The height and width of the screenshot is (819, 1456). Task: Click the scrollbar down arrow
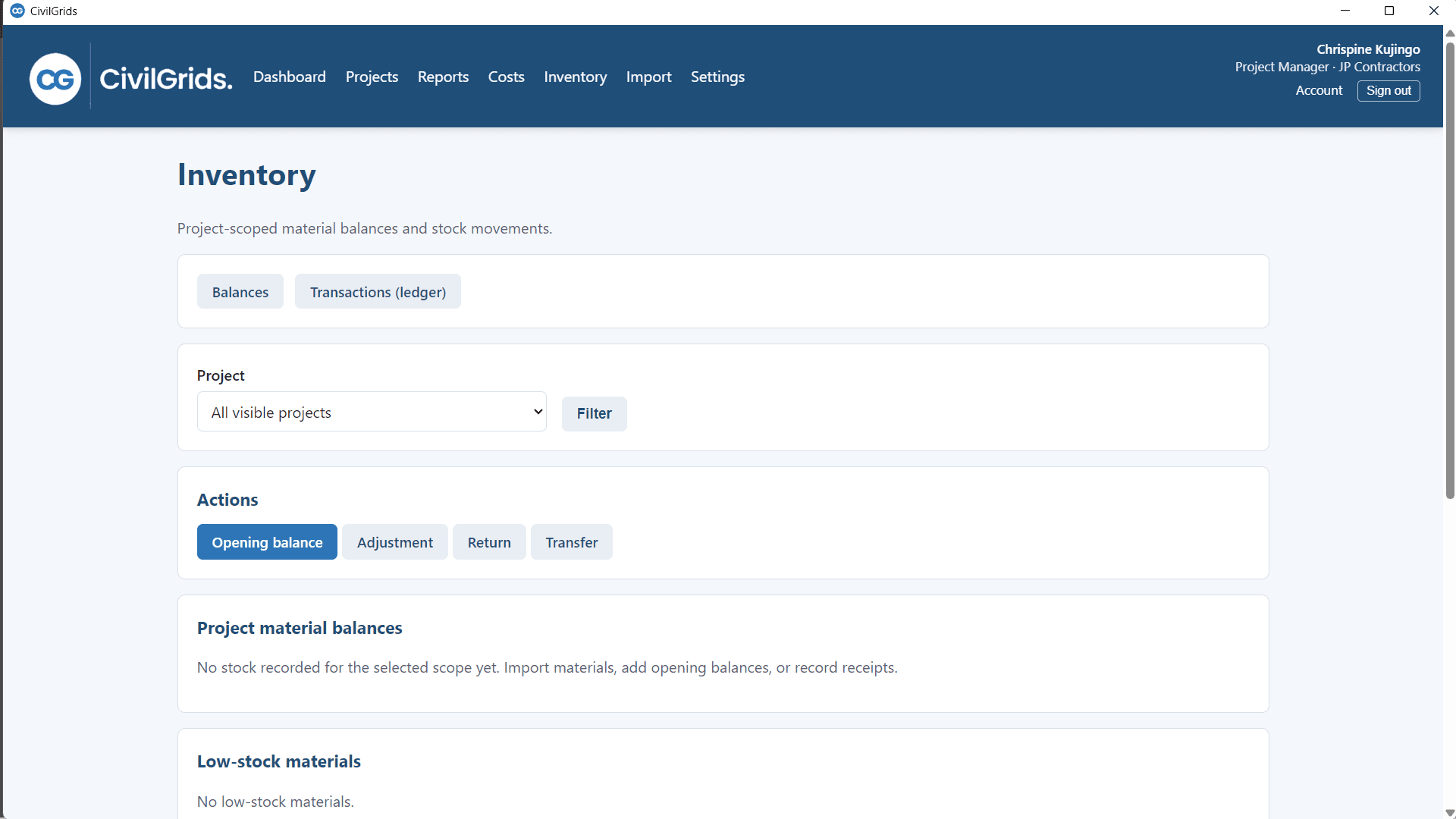pyautogui.click(x=1450, y=812)
